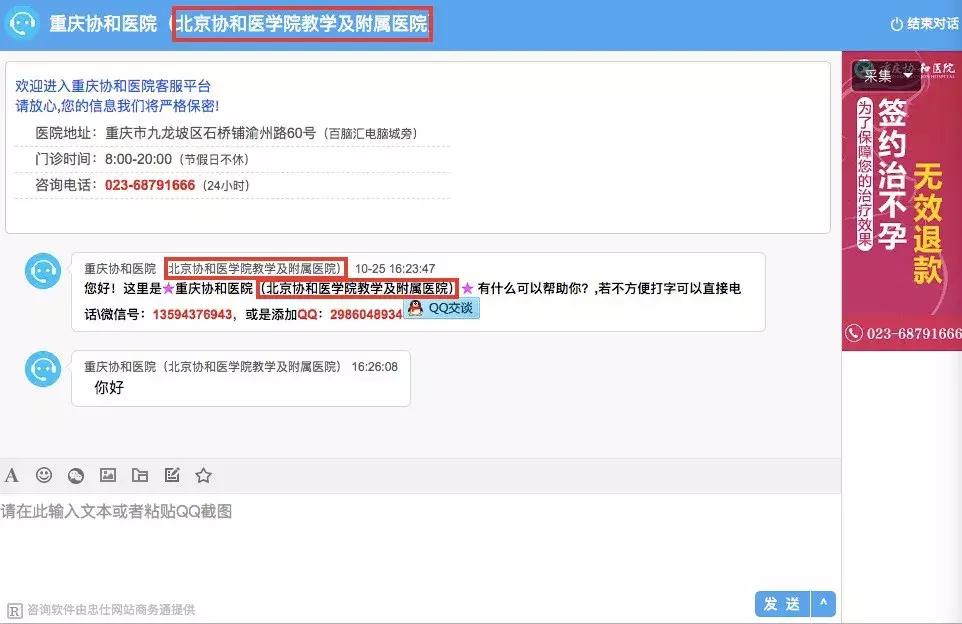Image resolution: width=962 pixels, height=624 pixels.
Task: Click the robot avatar beside the welcome message
Action: (42, 270)
